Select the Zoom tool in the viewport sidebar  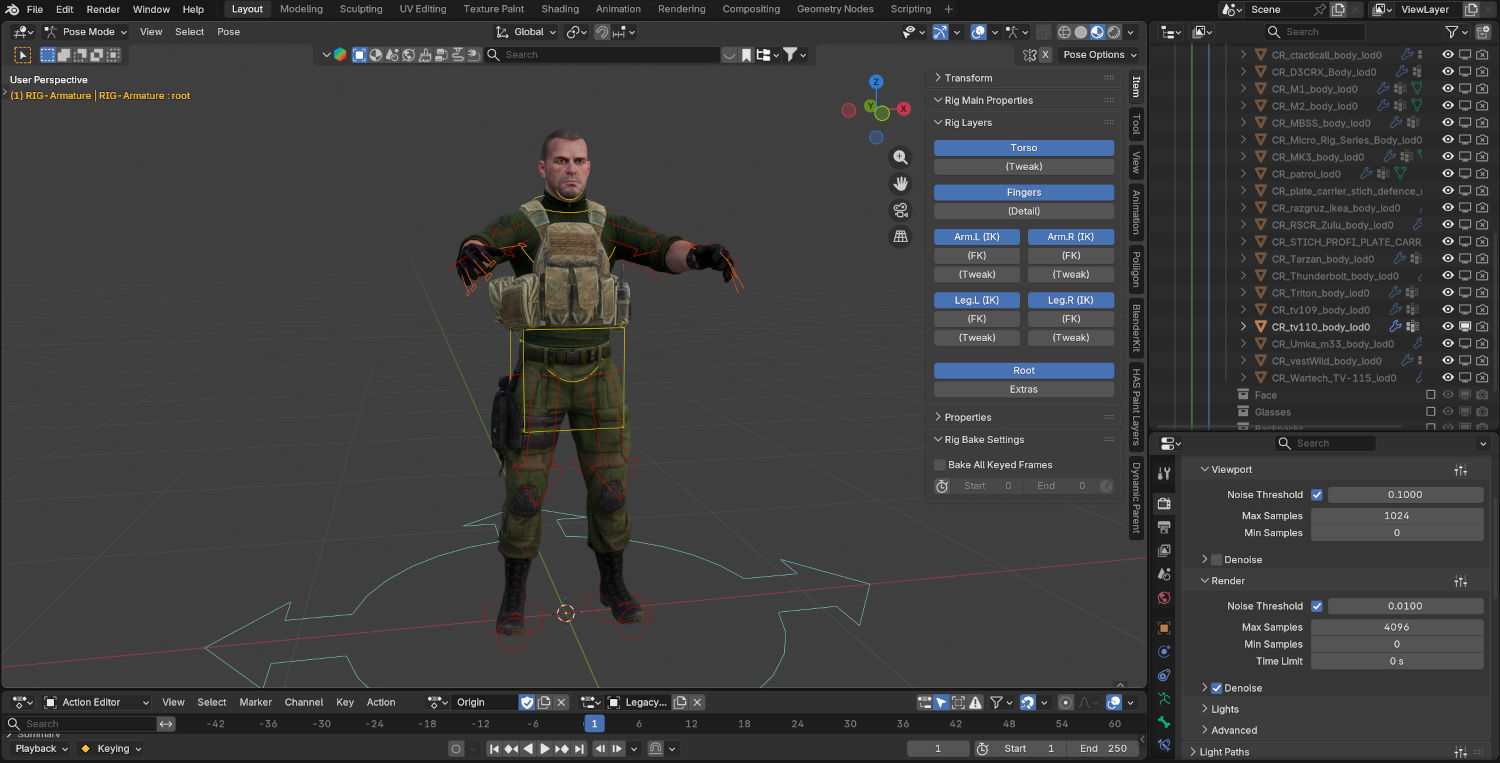[x=901, y=157]
